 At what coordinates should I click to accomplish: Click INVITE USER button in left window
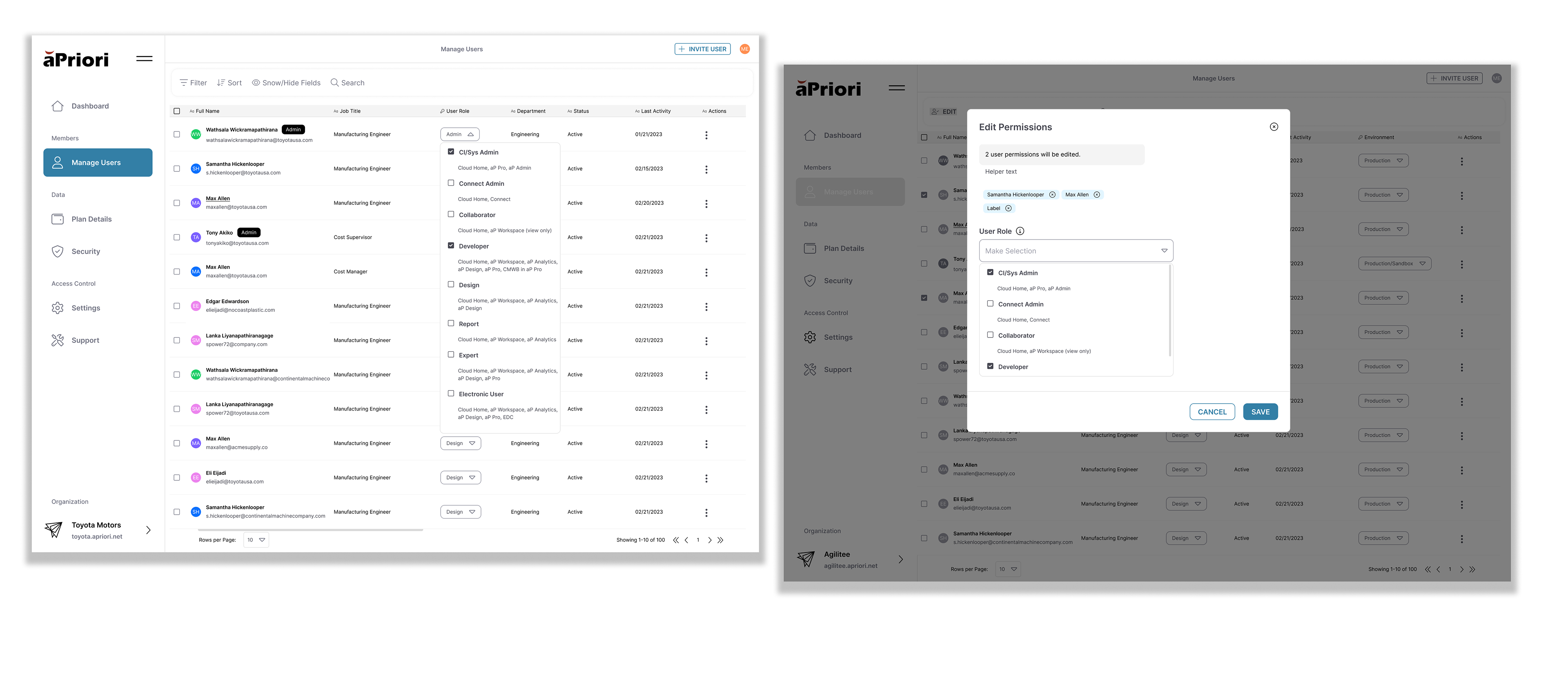pos(702,49)
